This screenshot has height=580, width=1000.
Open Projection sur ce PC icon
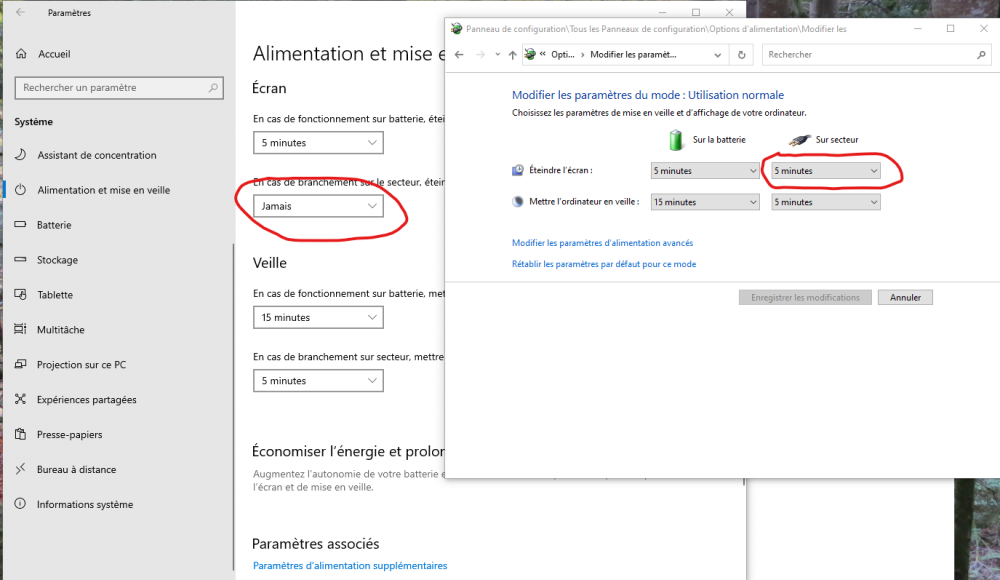pos(20,364)
